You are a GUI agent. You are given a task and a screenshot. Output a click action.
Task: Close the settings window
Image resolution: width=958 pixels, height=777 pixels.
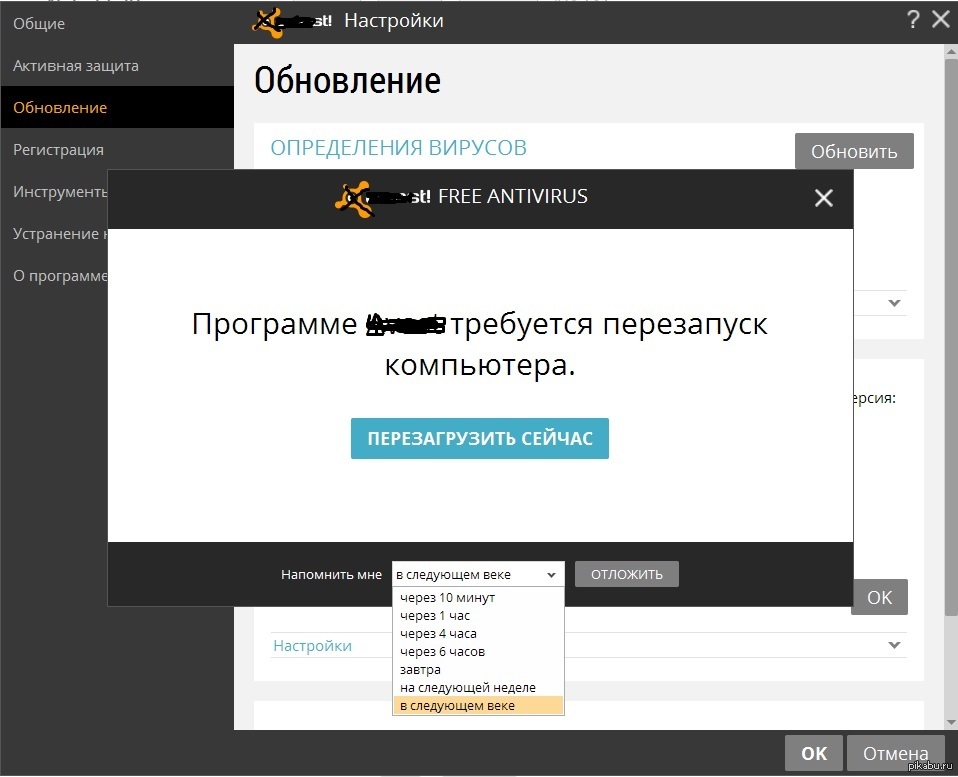point(941,19)
